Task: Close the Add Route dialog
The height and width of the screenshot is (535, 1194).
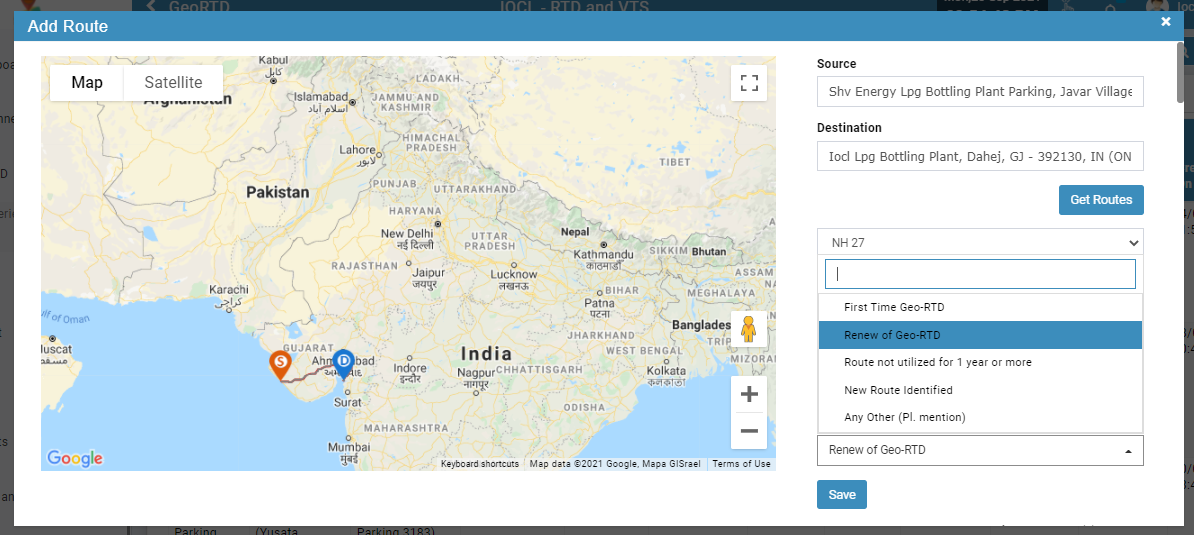Action: click(1166, 22)
